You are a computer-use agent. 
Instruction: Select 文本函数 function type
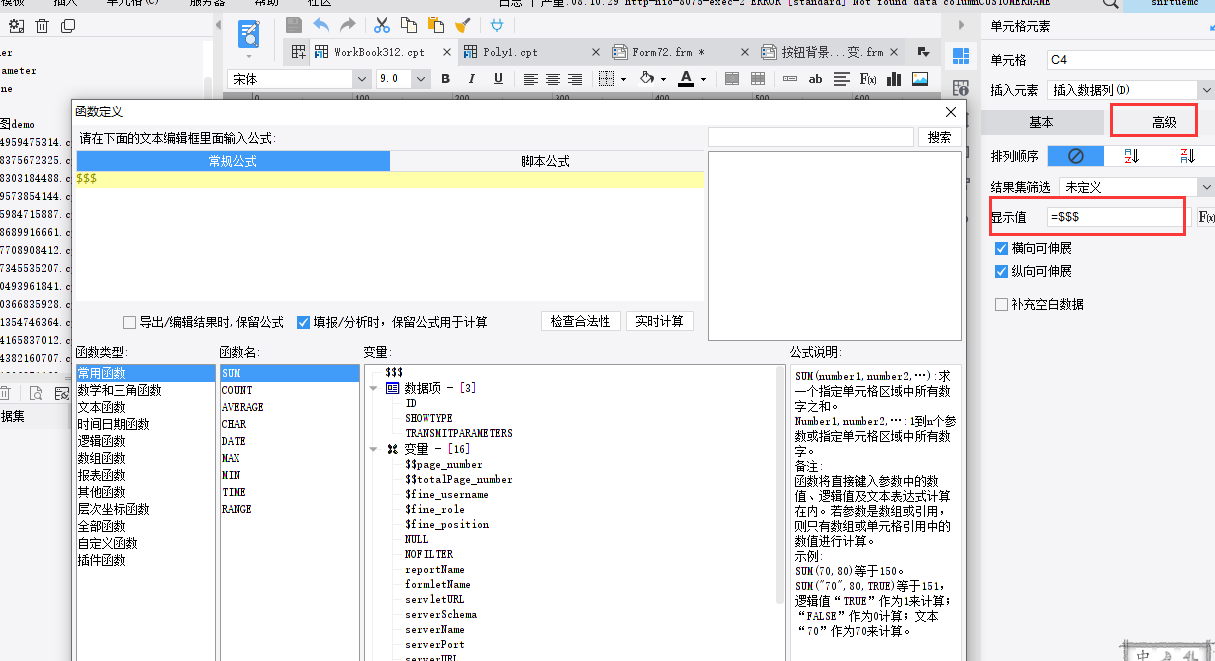(x=102, y=407)
